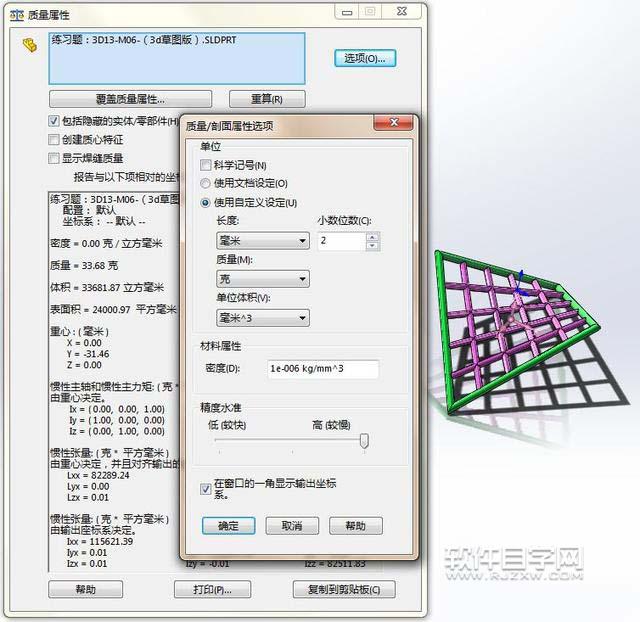Click the 打印(P)... print button
Viewport: 640px width, 622px height.
[x=212, y=589]
